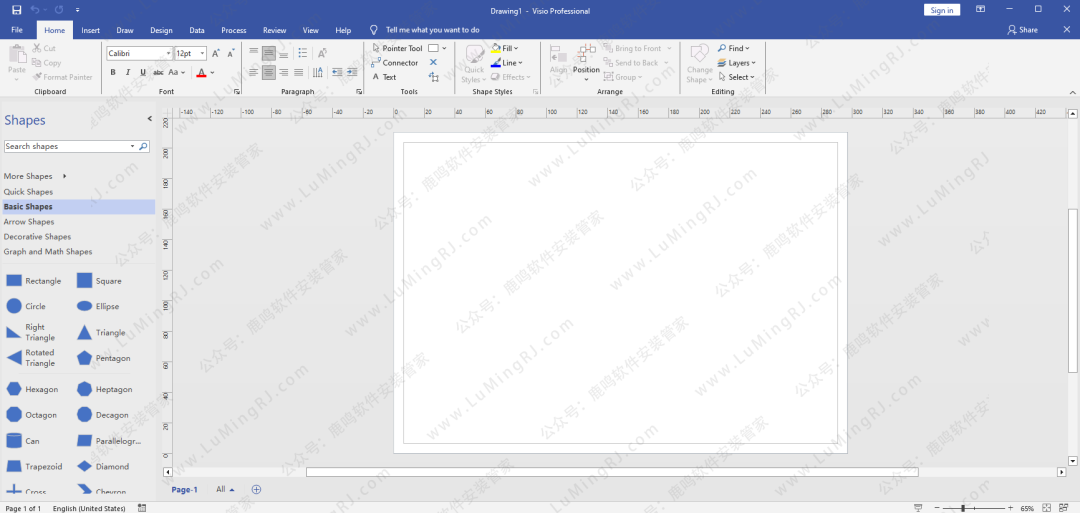Open the Calibri font name dropdown
Screen dimensions: 1080x513
click(x=167, y=53)
